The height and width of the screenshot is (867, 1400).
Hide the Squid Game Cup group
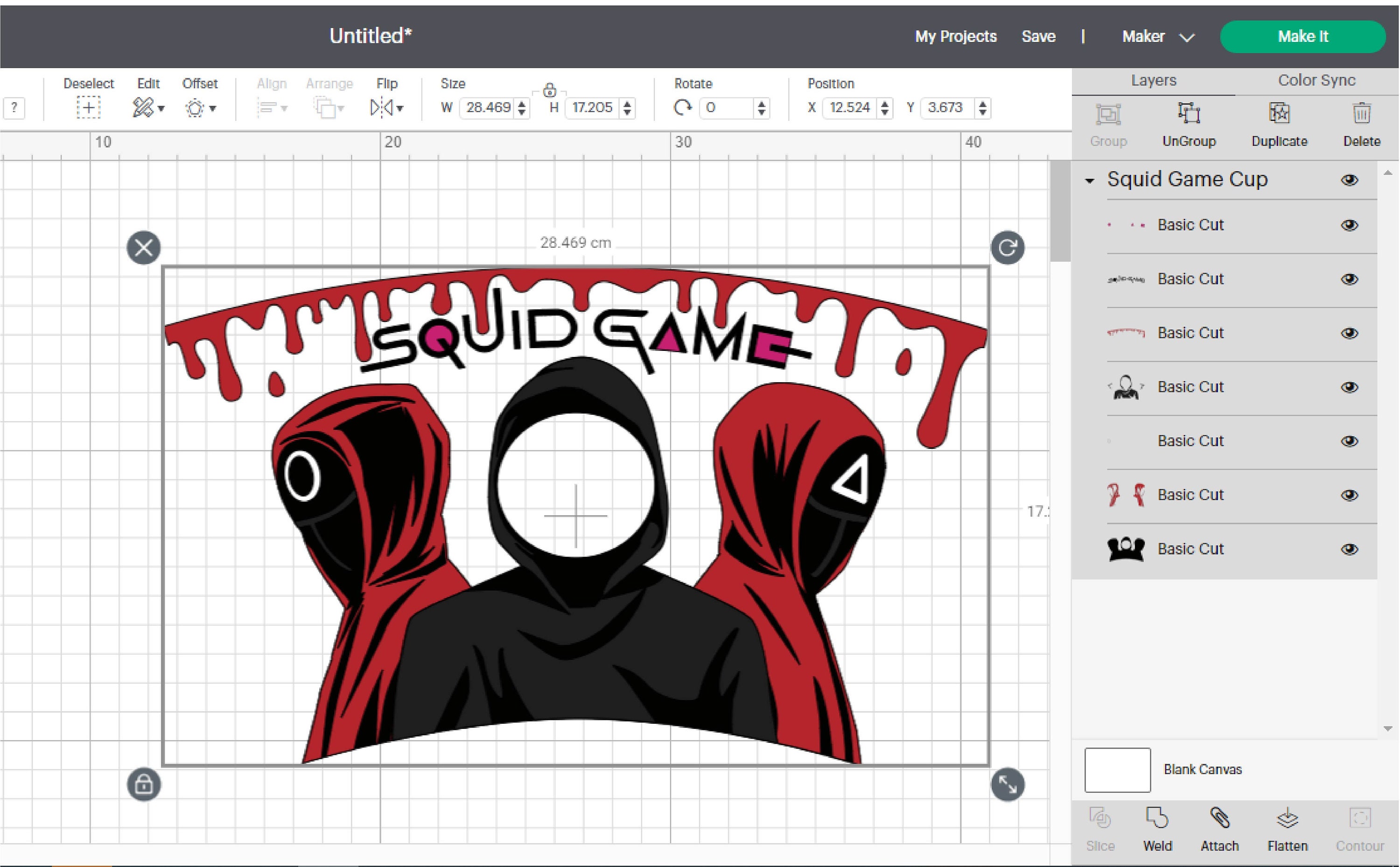[x=1350, y=180]
